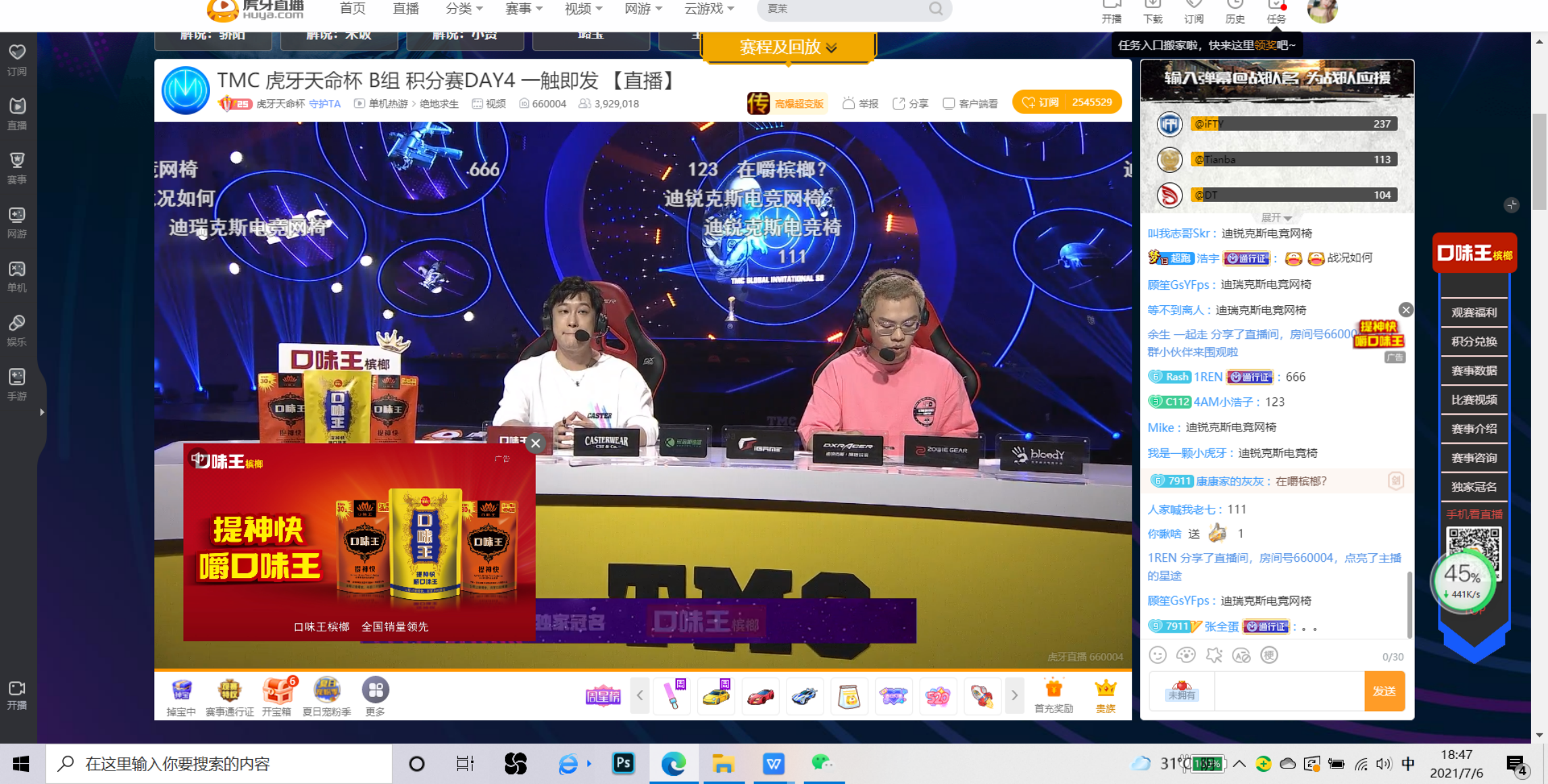Select the 520 heart gift
This screenshot has width=1548, height=784.
point(937,695)
